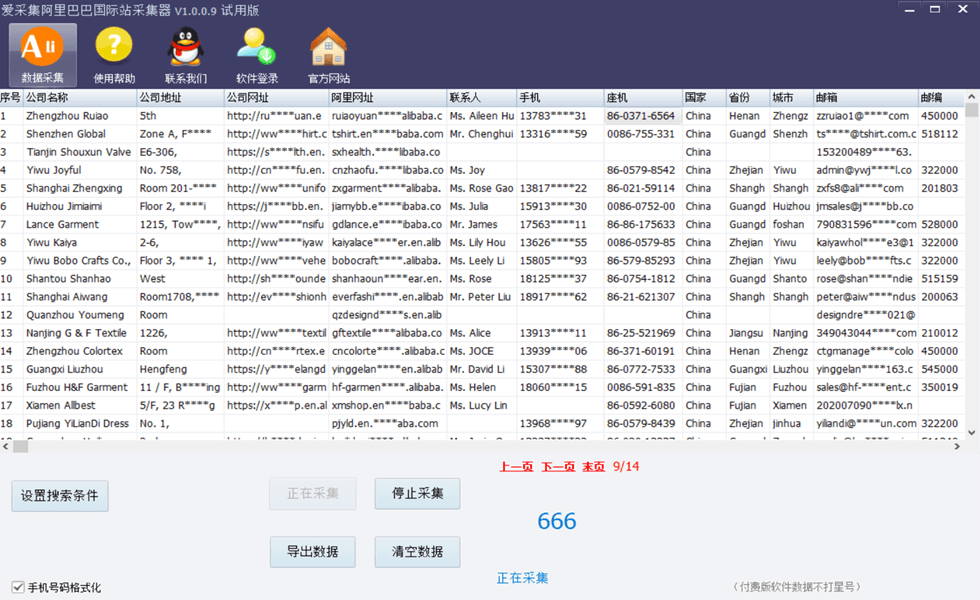The image size is (980, 600).
Task: Click postcode cell 518112
Action: pyautogui.click(x=941, y=134)
